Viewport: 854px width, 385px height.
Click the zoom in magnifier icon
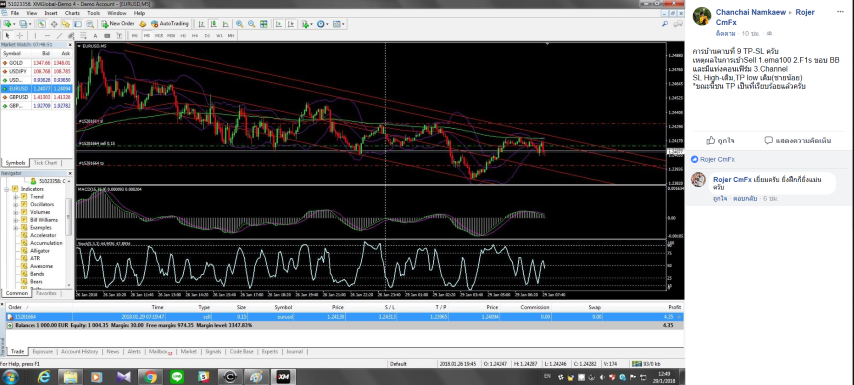240,24
